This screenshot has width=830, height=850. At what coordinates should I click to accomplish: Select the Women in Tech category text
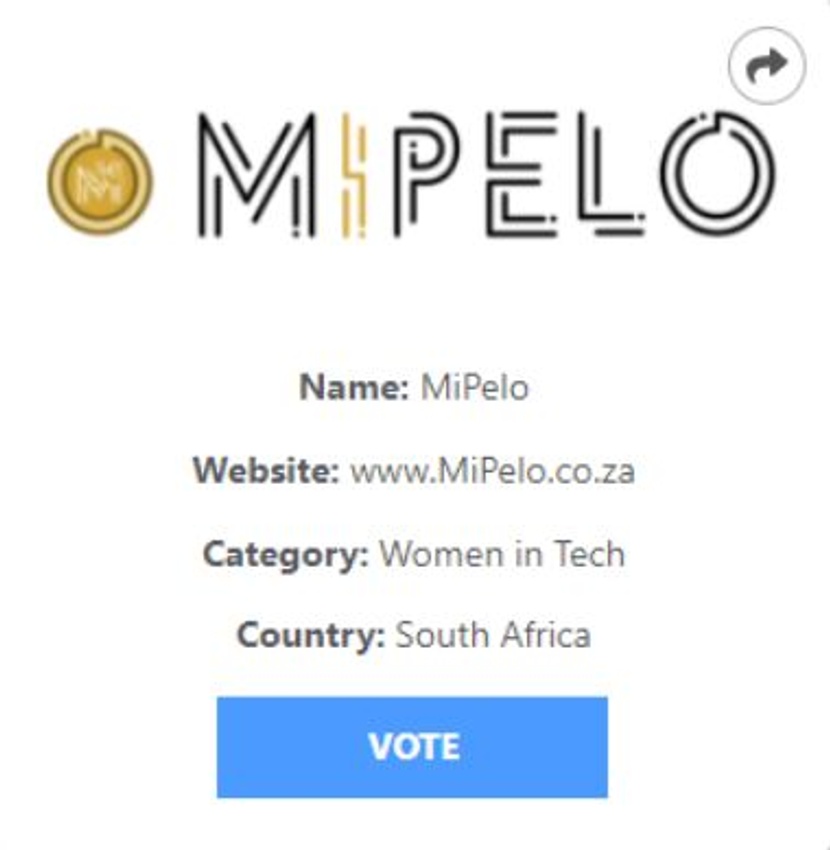click(502, 554)
